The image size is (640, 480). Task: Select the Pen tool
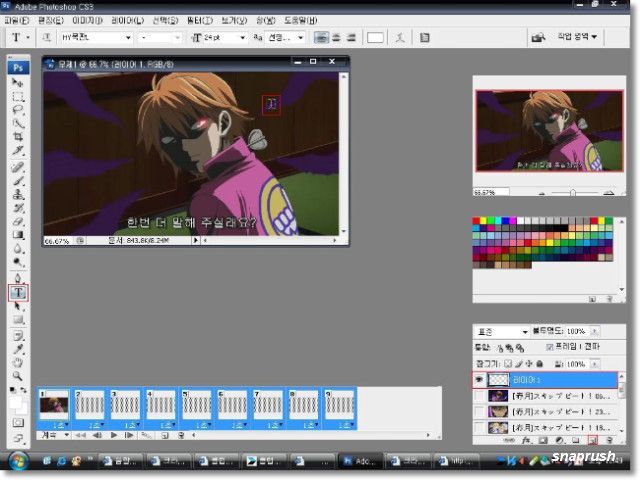point(18,278)
